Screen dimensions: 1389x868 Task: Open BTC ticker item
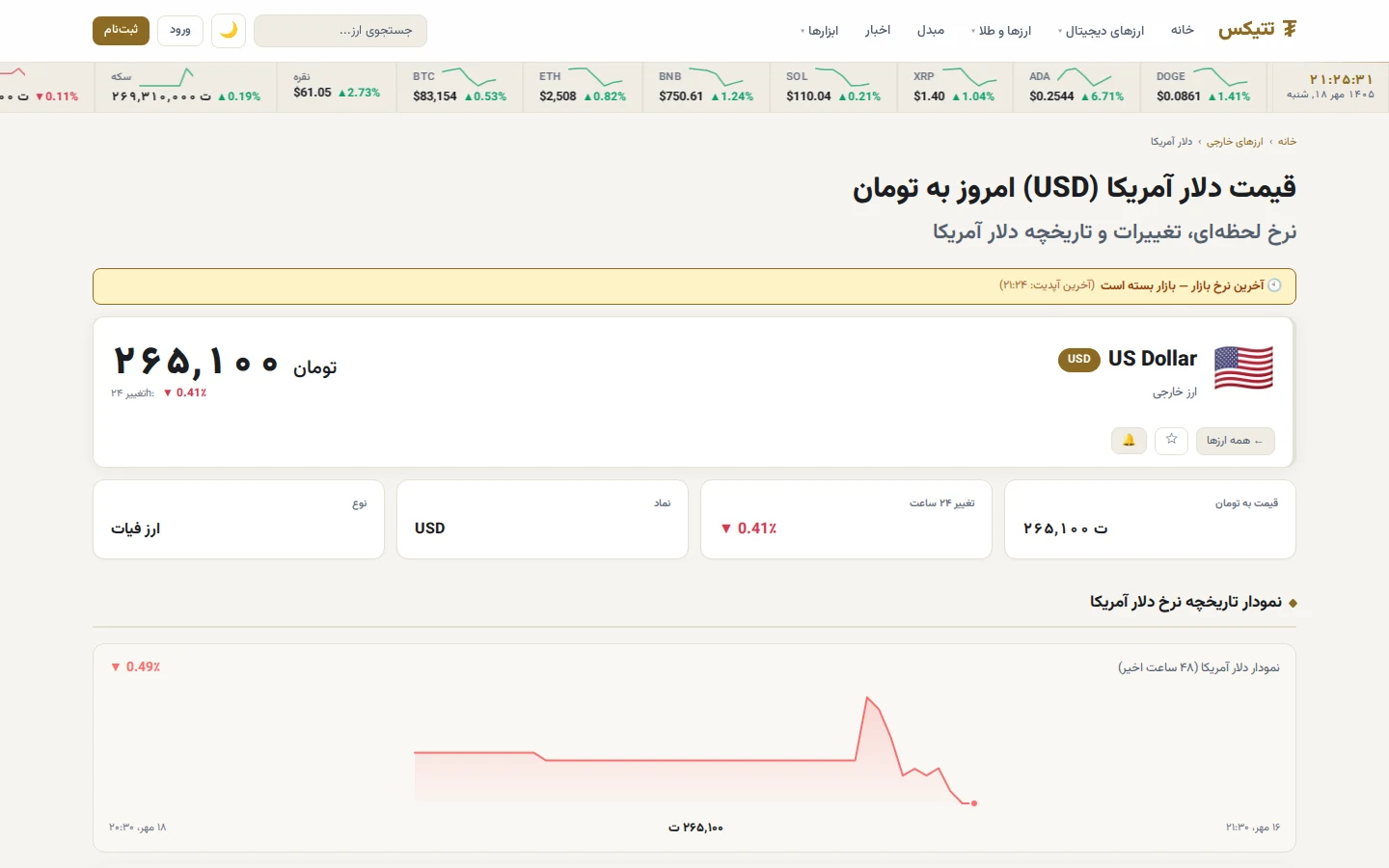[x=459, y=87]
